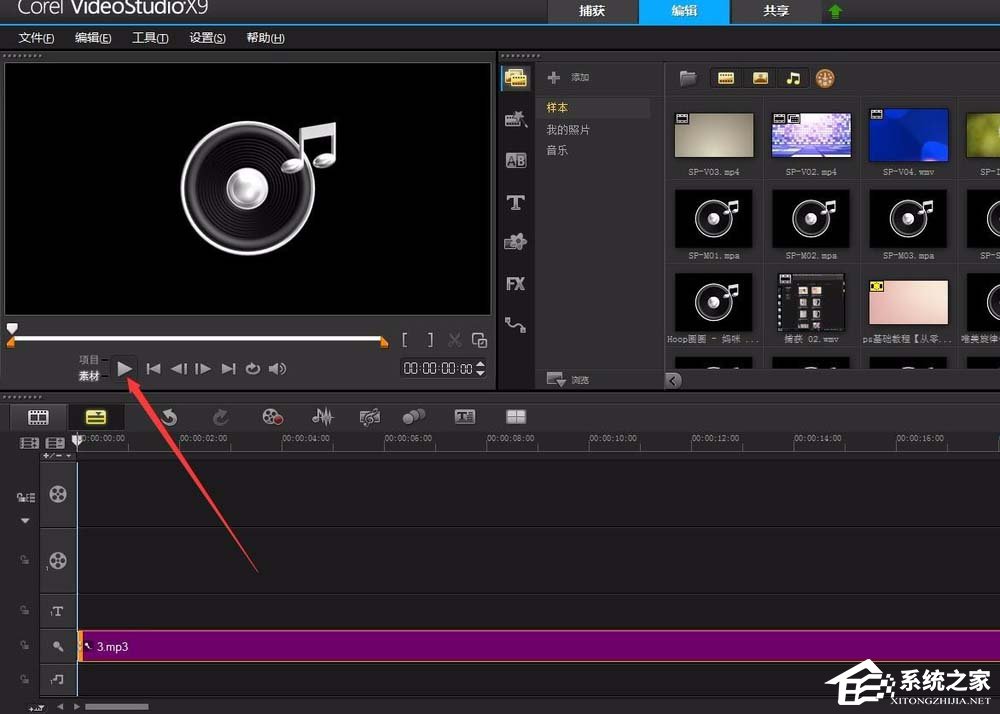Screen dimensions: 1000x714
Task: Click the round orange library icon
Action: (825, 78)
